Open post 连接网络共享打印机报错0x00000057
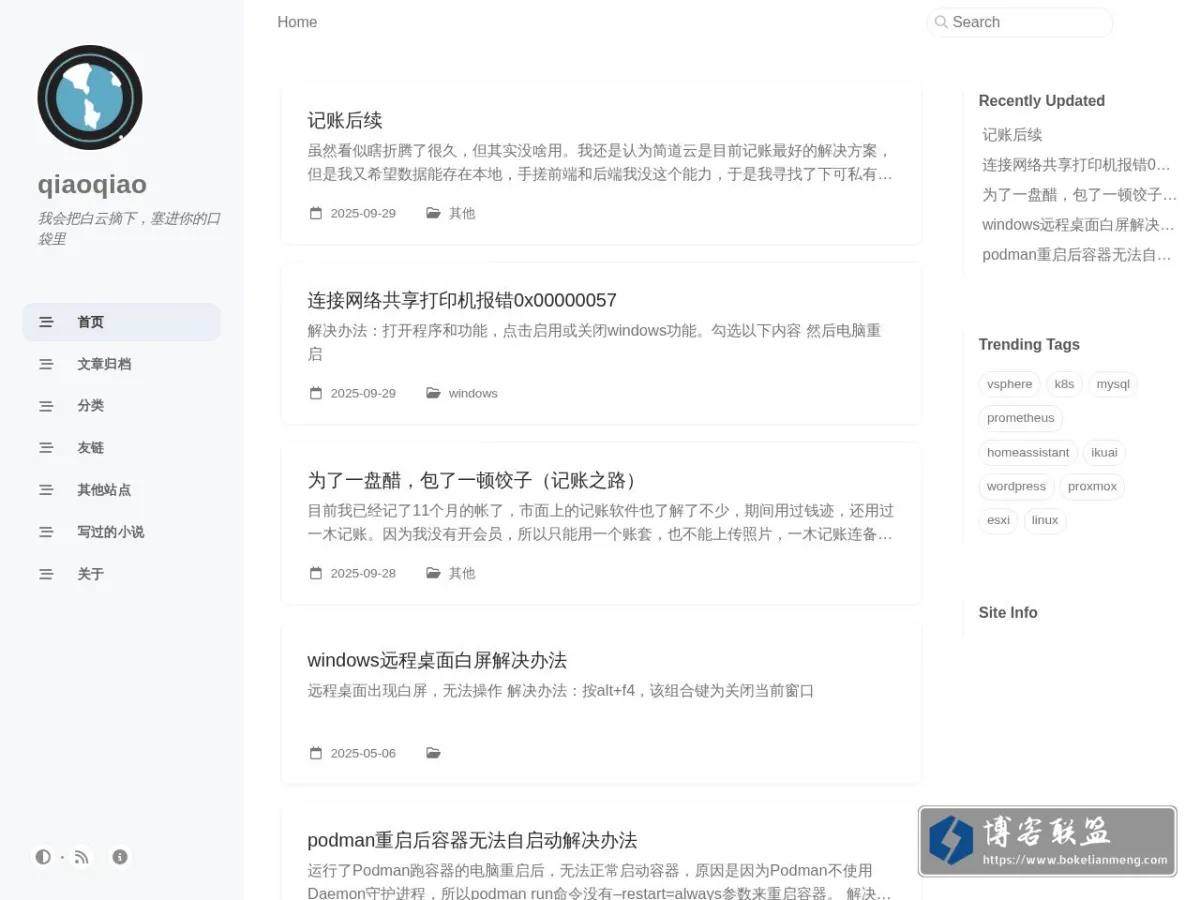 [x=462, y=300]
